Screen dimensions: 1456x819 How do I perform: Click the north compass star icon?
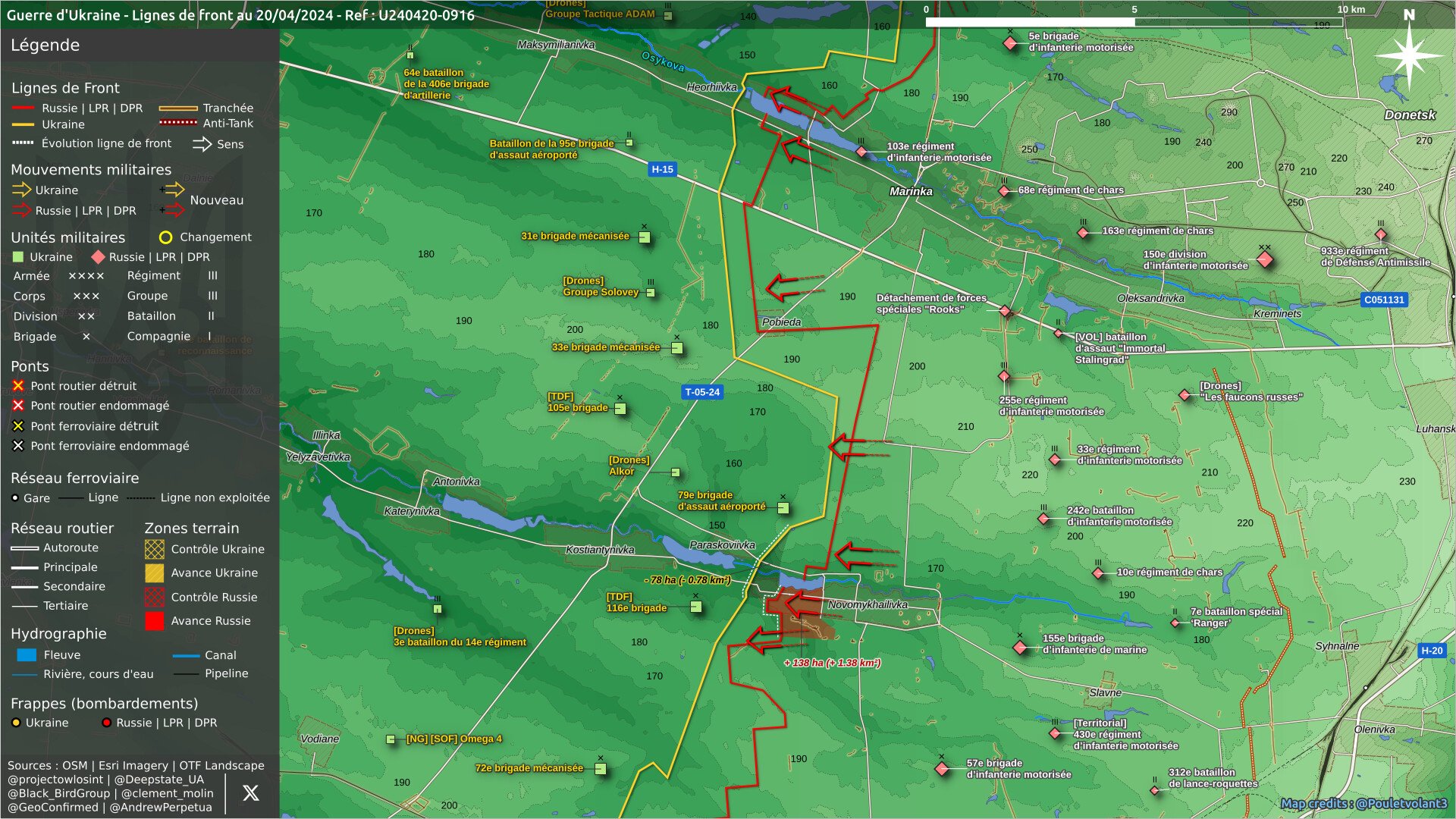1408,55
